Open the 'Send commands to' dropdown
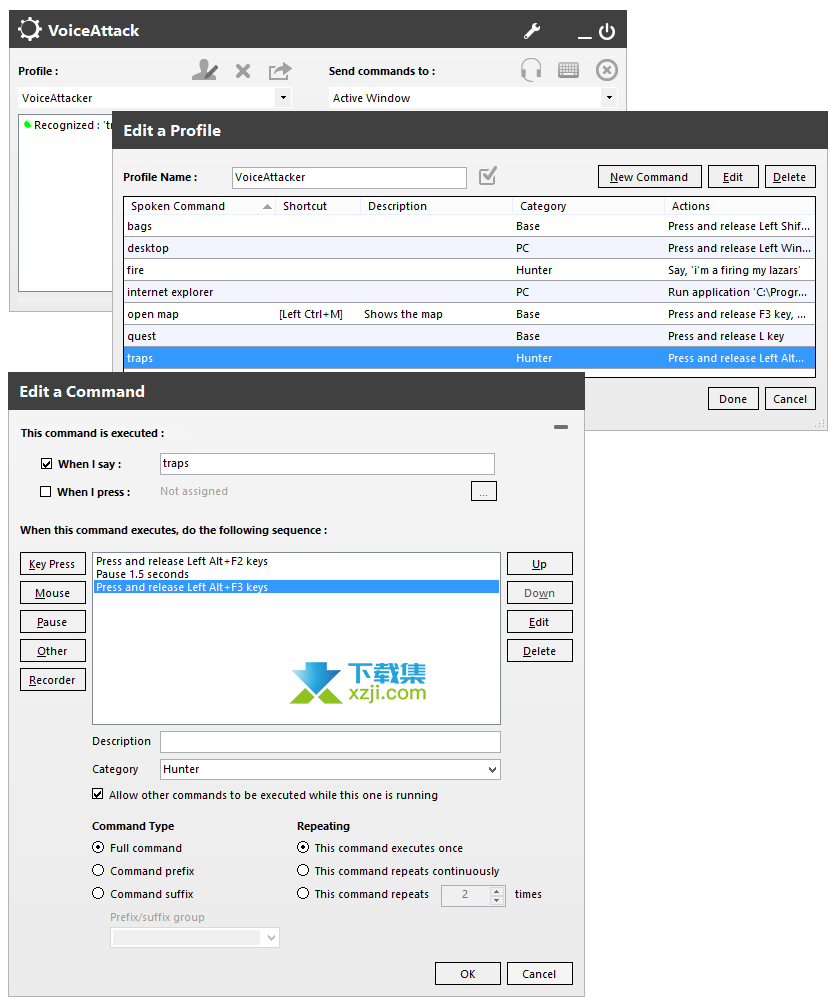The height and width of the screenshot is (1003, 833). pyautogui.click(x=609, y=98)
